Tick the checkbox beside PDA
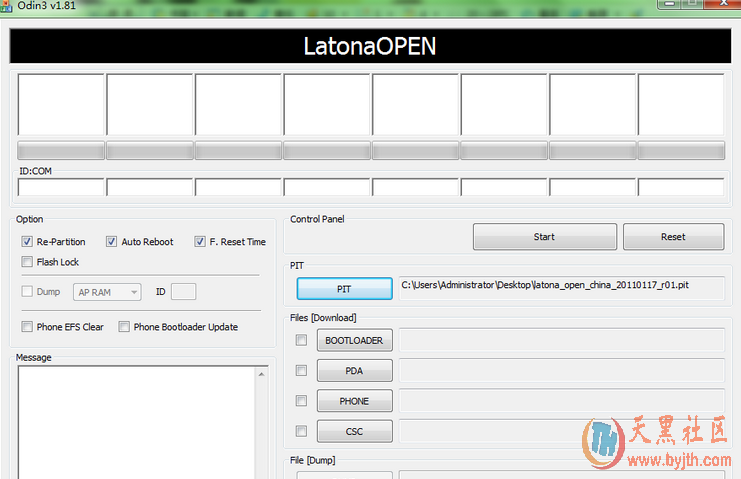741x479 pixels. coord(301,371)
